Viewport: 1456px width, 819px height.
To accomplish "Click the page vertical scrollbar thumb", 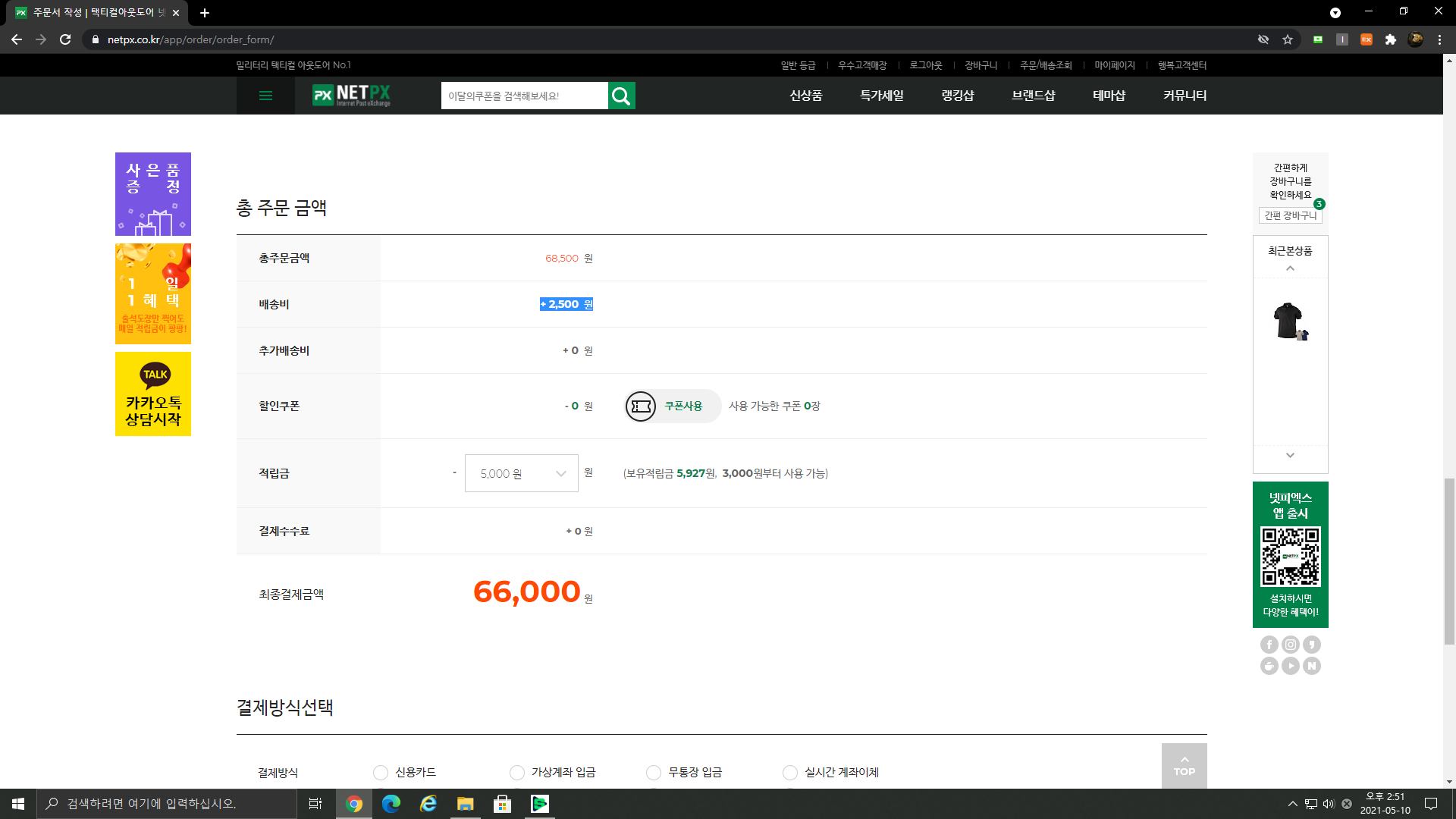I will click(1449, 561).
